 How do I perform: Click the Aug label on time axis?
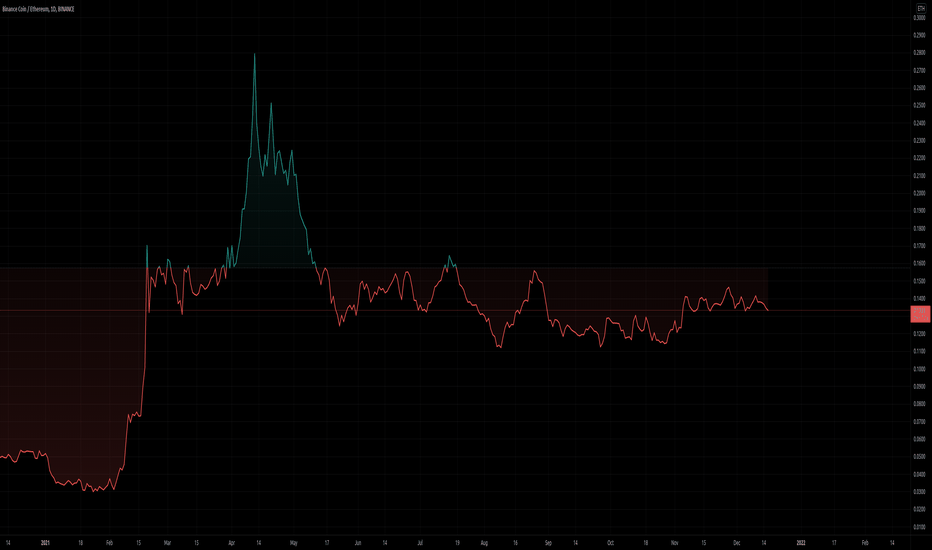tap(484, 543)
